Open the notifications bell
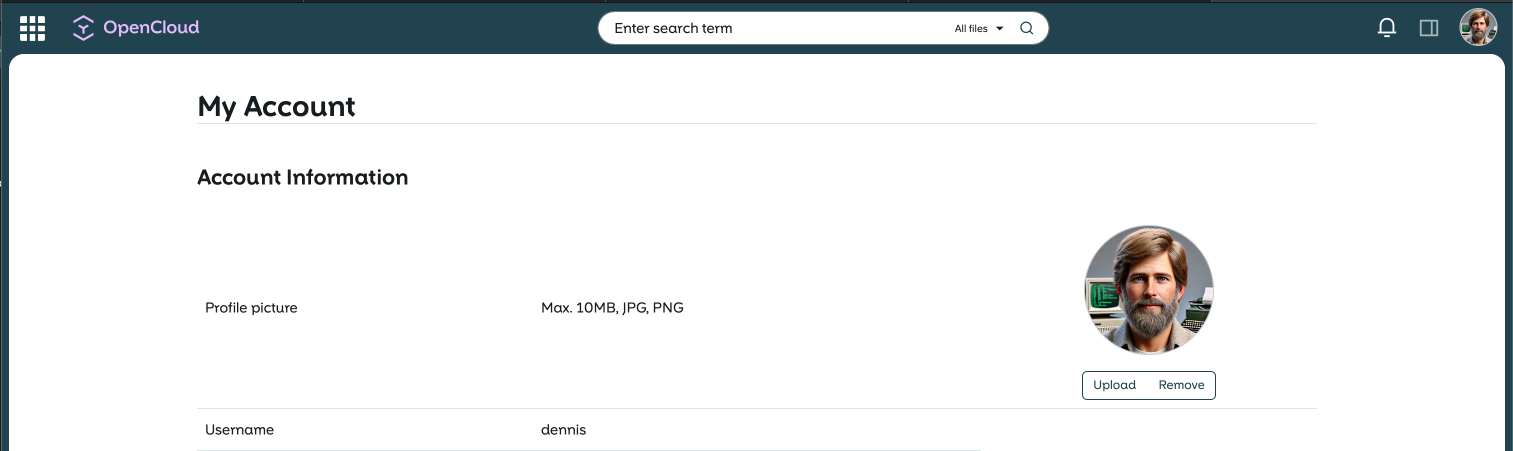Viewport: 1513px width, 451px height. click(1387, 28)
